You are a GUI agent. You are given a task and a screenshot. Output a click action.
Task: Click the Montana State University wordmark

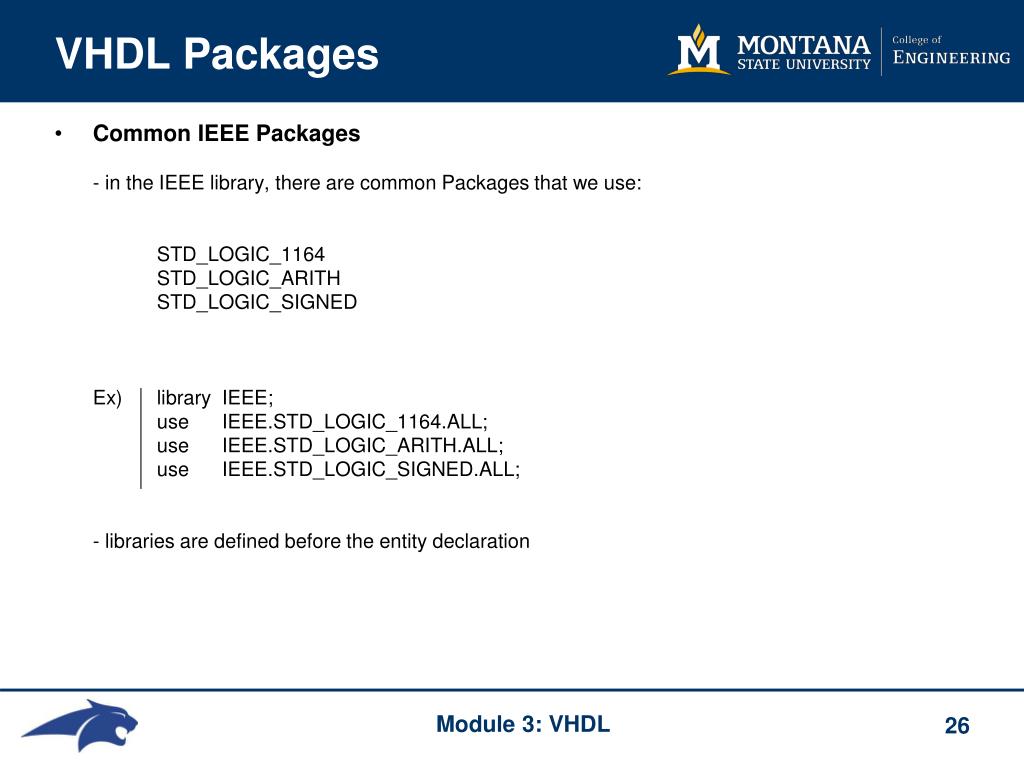tap(803, 52)
